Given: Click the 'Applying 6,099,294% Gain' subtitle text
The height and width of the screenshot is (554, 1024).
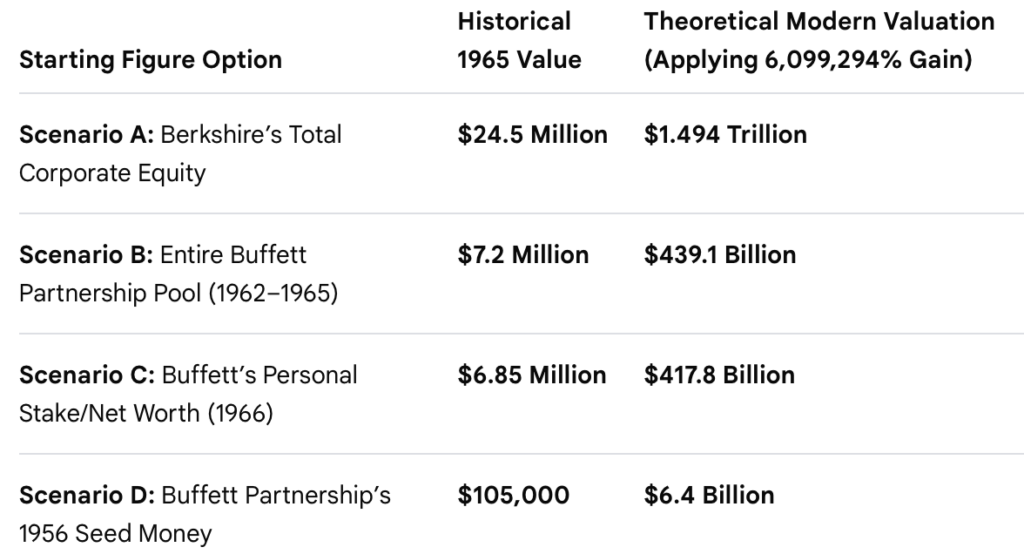Looking at the screenshot, I should (x=808, y=60).
